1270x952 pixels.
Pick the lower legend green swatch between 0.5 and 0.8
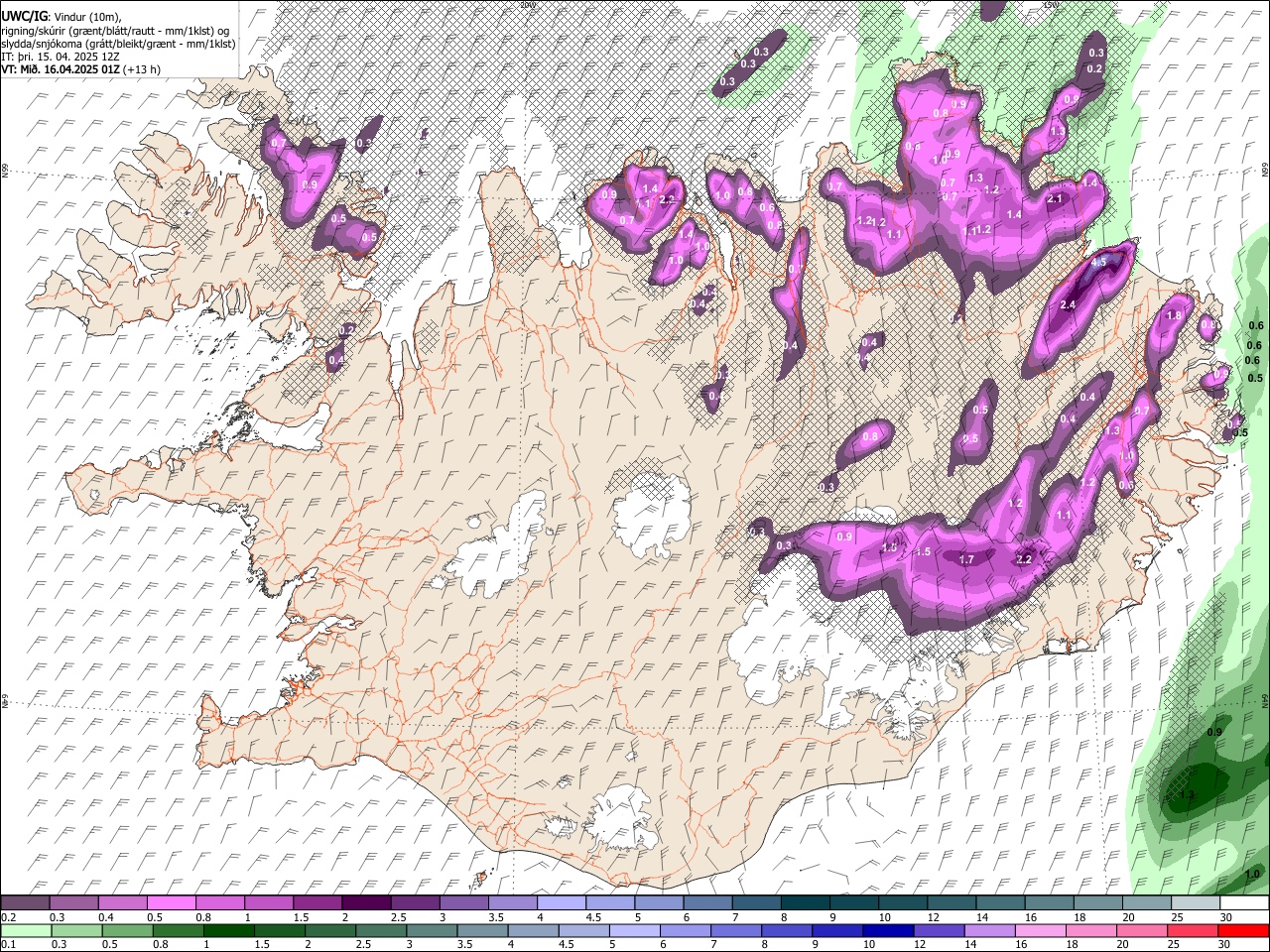(127, 930)
